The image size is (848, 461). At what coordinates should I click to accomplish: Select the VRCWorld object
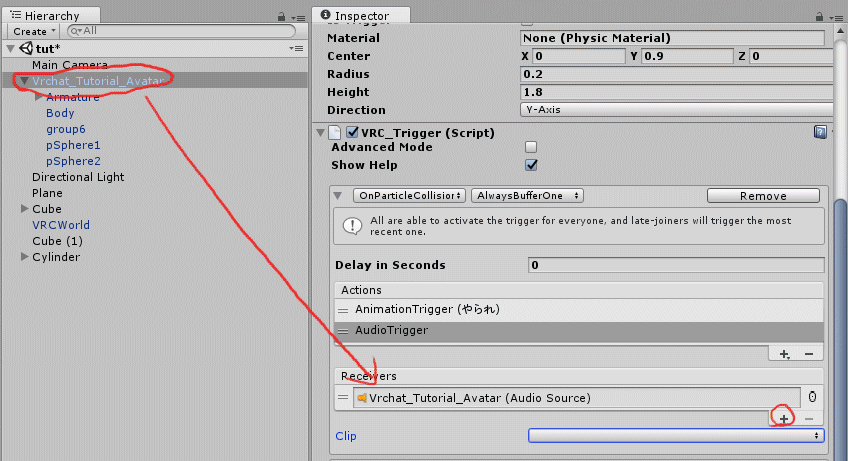(61, 225)
